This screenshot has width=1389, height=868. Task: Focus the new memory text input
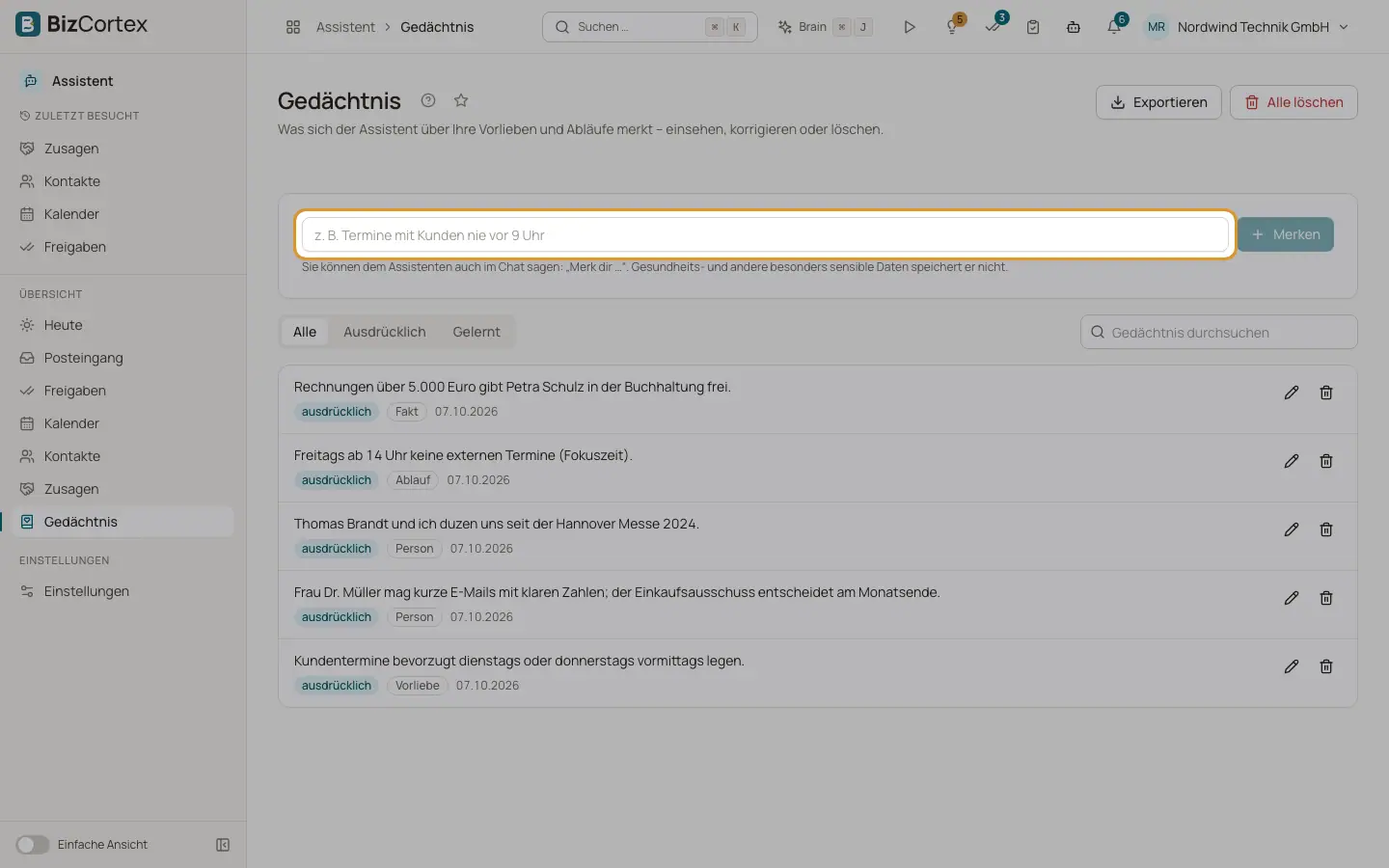(x=765, y=235)
